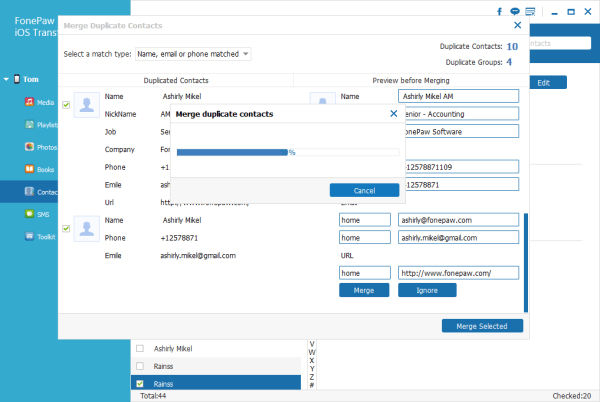
Task: Uncheck first Ashirly Mikel duplicate with nickname
Action: pyautogui.click(x=66, y=105)
